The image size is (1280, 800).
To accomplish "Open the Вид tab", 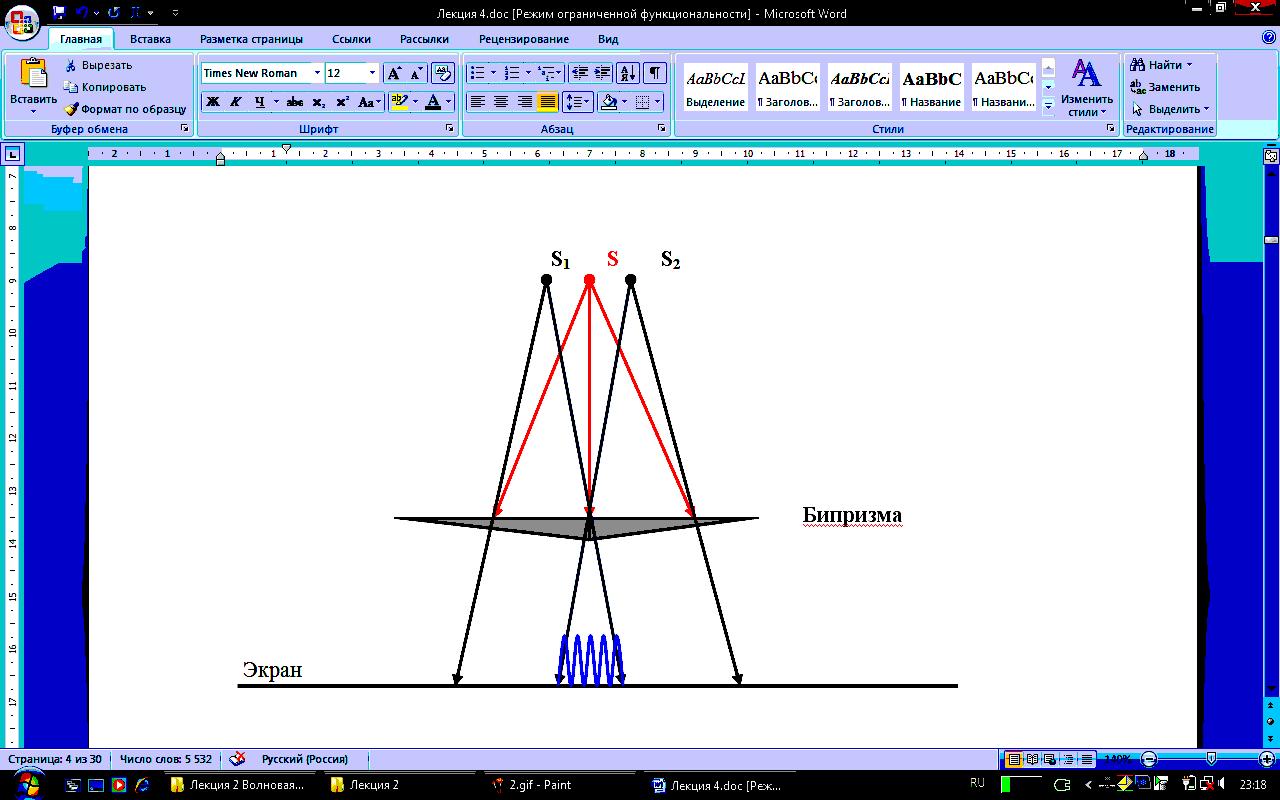I will coord(608,39).
